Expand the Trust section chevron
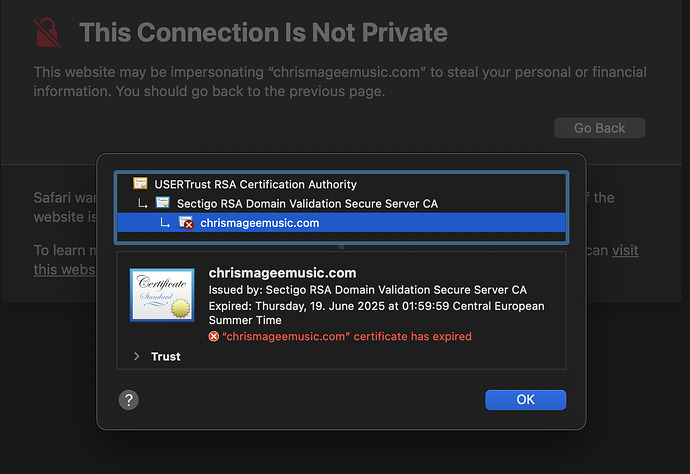 pyautogui.click(x=136, y=356)
